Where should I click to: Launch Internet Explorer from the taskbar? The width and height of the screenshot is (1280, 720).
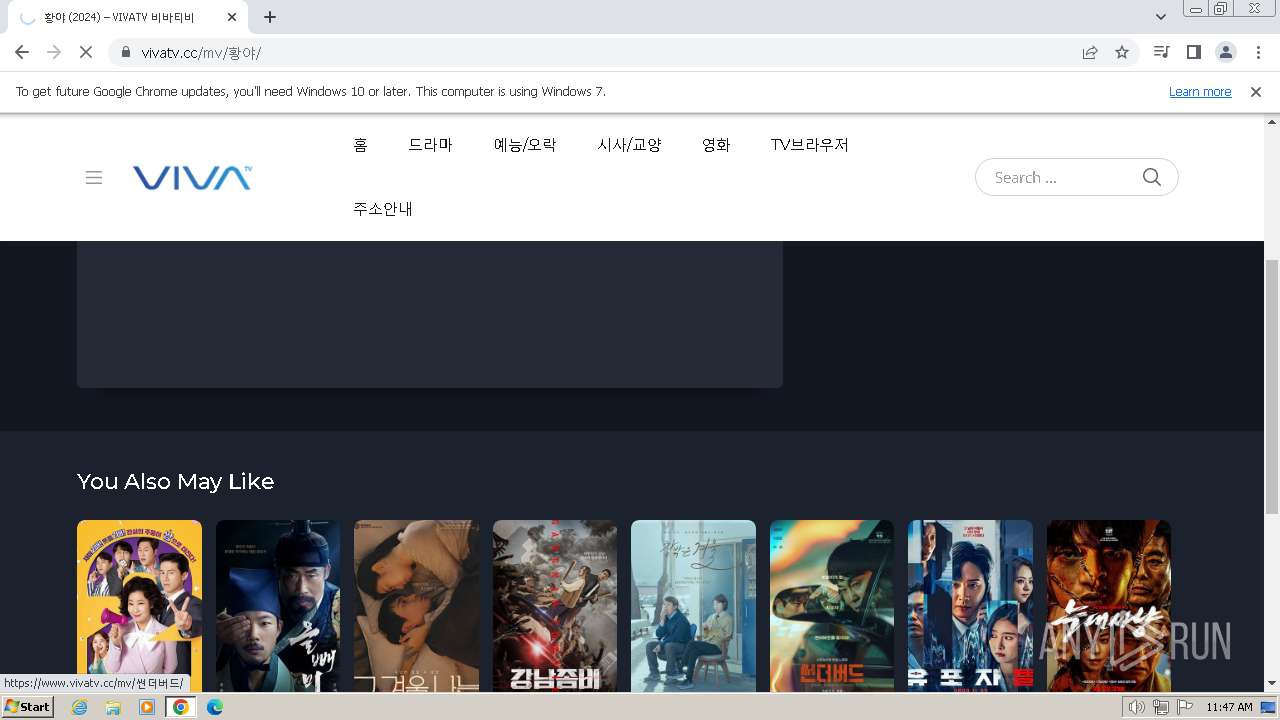(80, 707)
